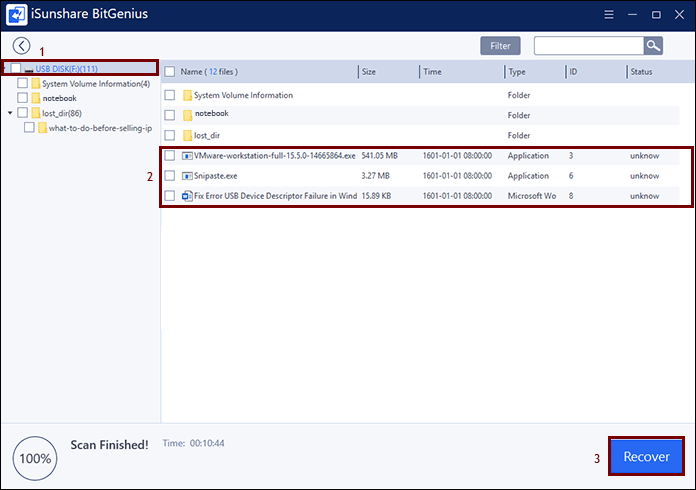This screenshot has width=696, height=490.
Task: Click the search magnifier icon
Action: click(653, 45)
